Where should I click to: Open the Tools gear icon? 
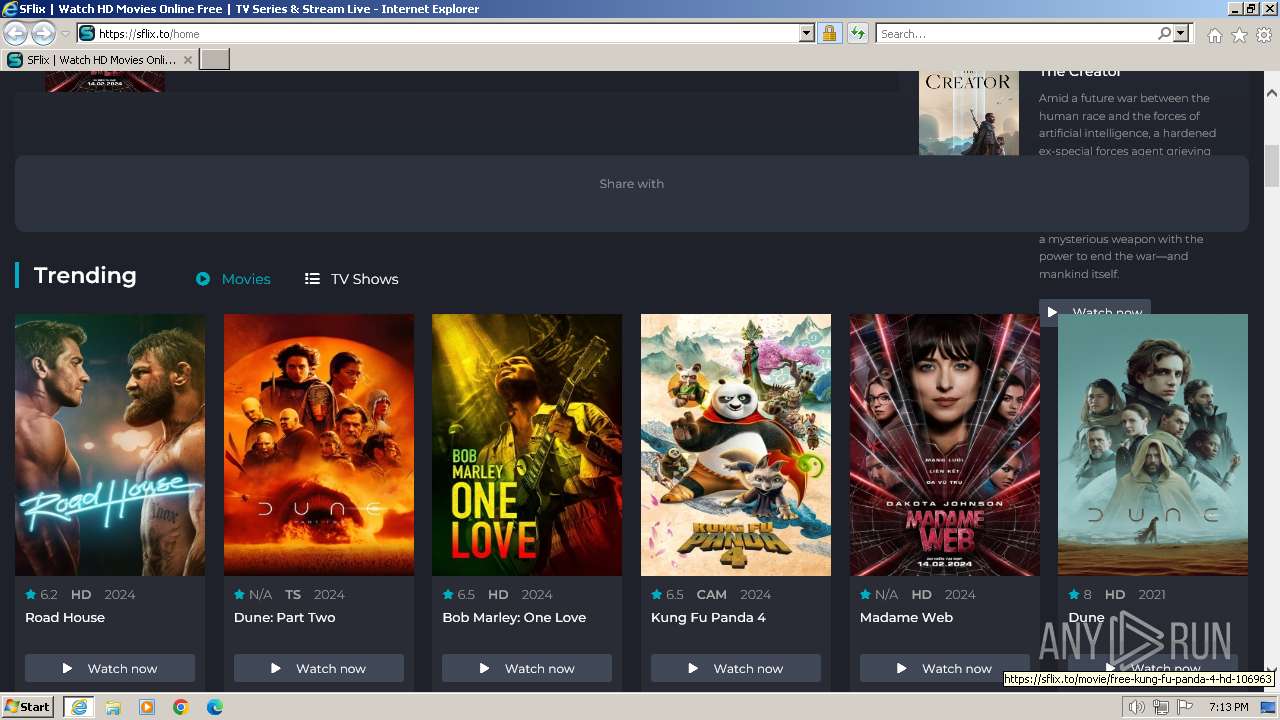tap(1264, 35)
